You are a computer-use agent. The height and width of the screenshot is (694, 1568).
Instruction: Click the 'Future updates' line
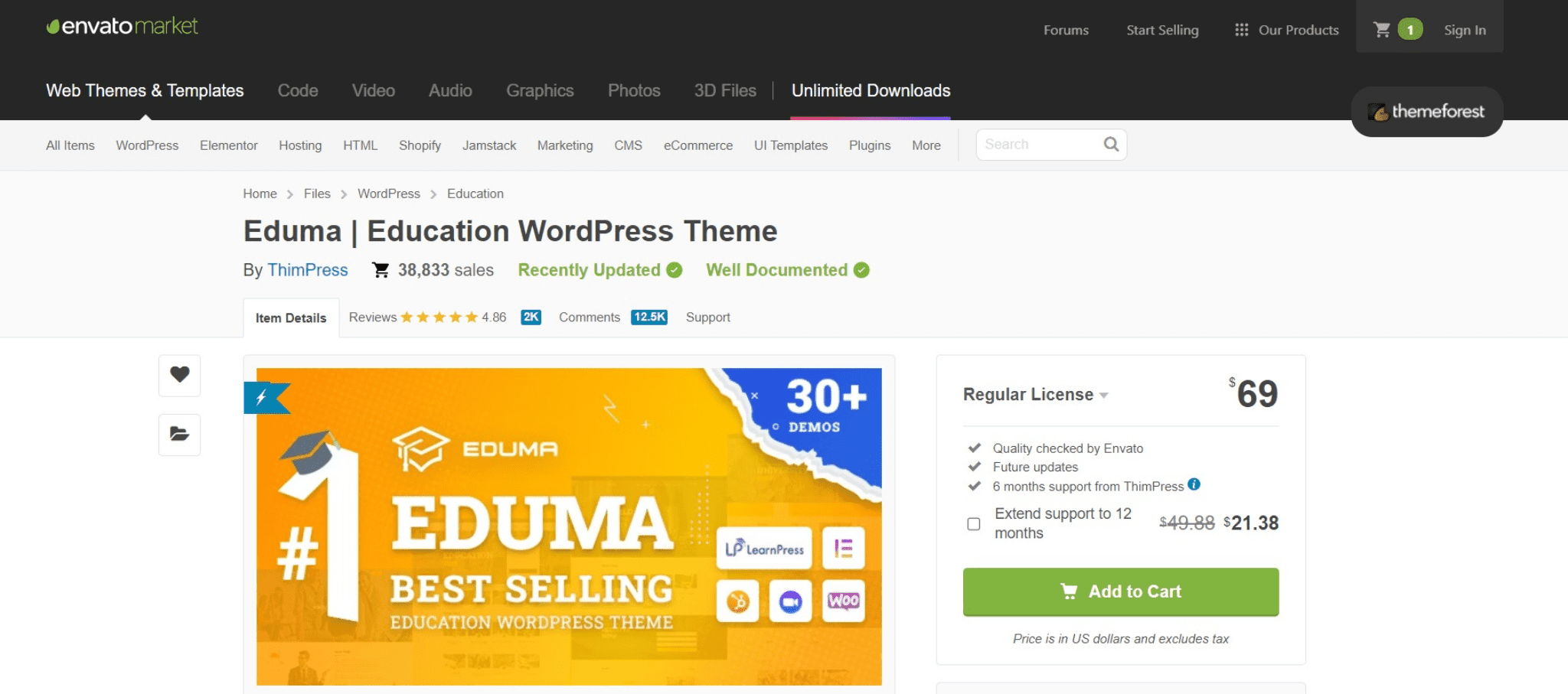(x=1035, y=467)
